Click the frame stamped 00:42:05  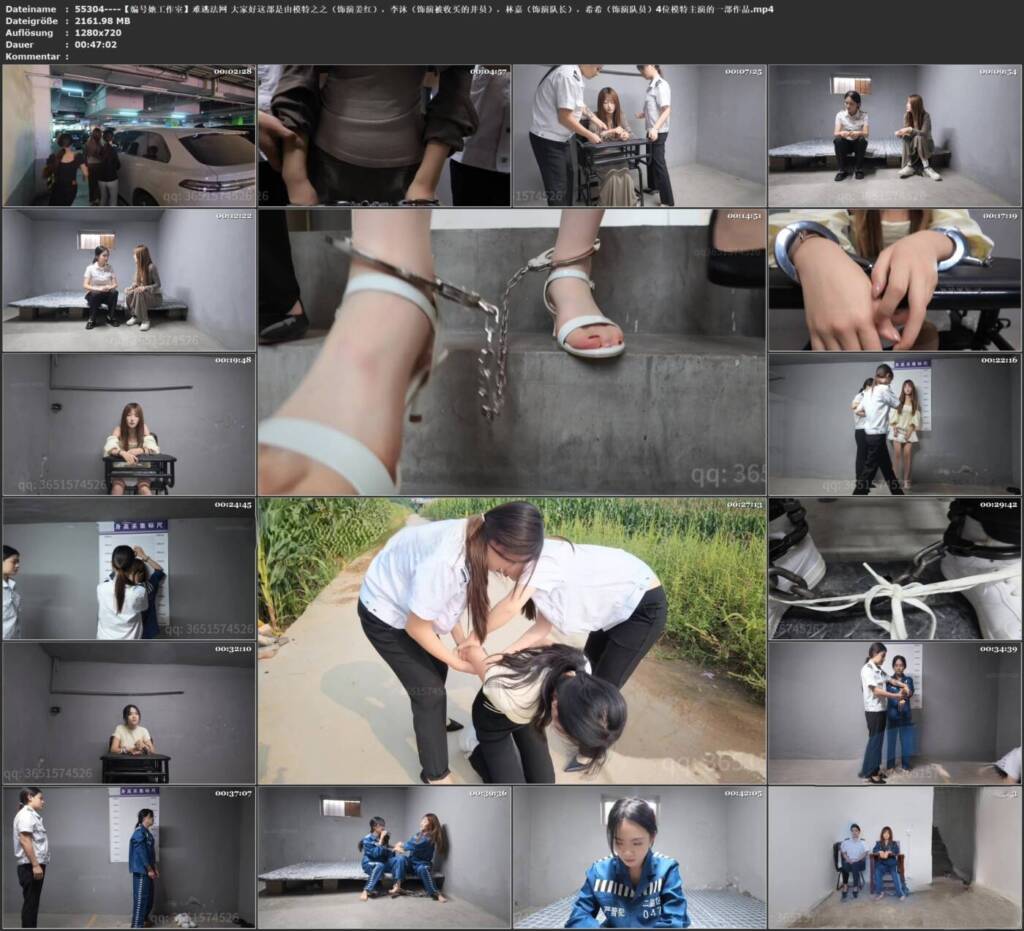pyautogui.click(x=639, y=857)
